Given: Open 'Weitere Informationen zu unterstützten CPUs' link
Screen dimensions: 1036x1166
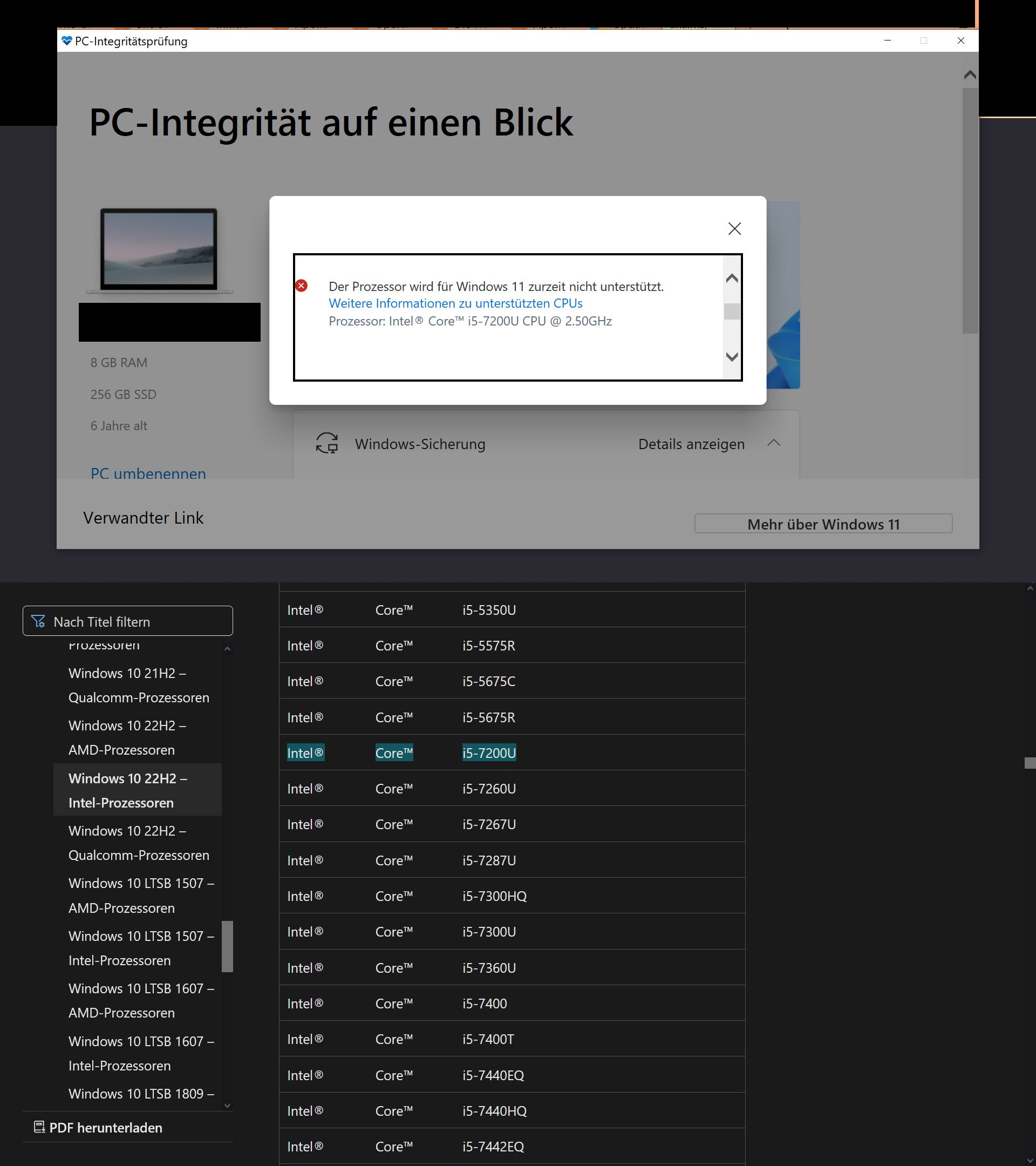Looking at the screenshot, I should click(x=455, y=303).
